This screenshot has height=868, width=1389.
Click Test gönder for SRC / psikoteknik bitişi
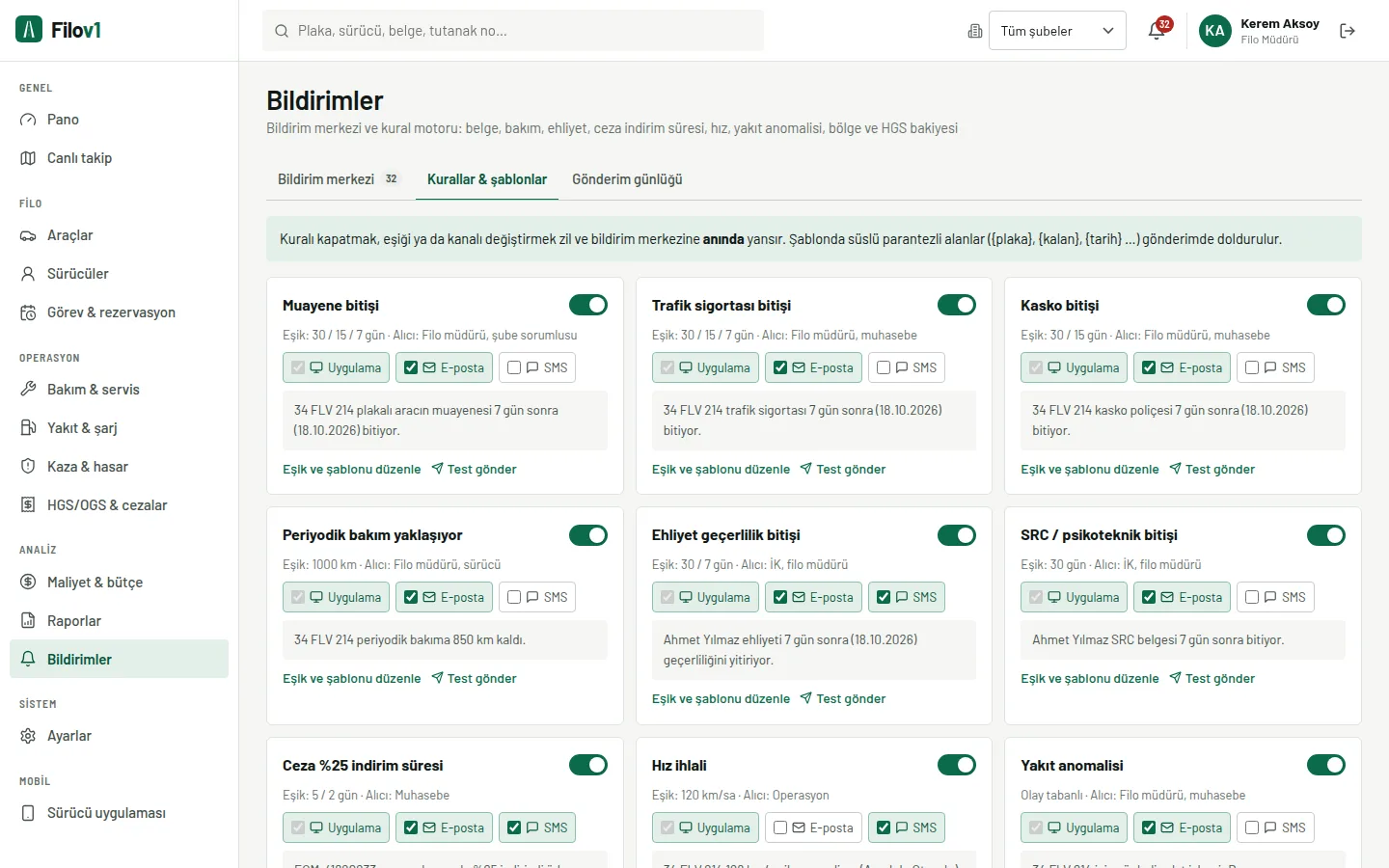(1212, 679)
